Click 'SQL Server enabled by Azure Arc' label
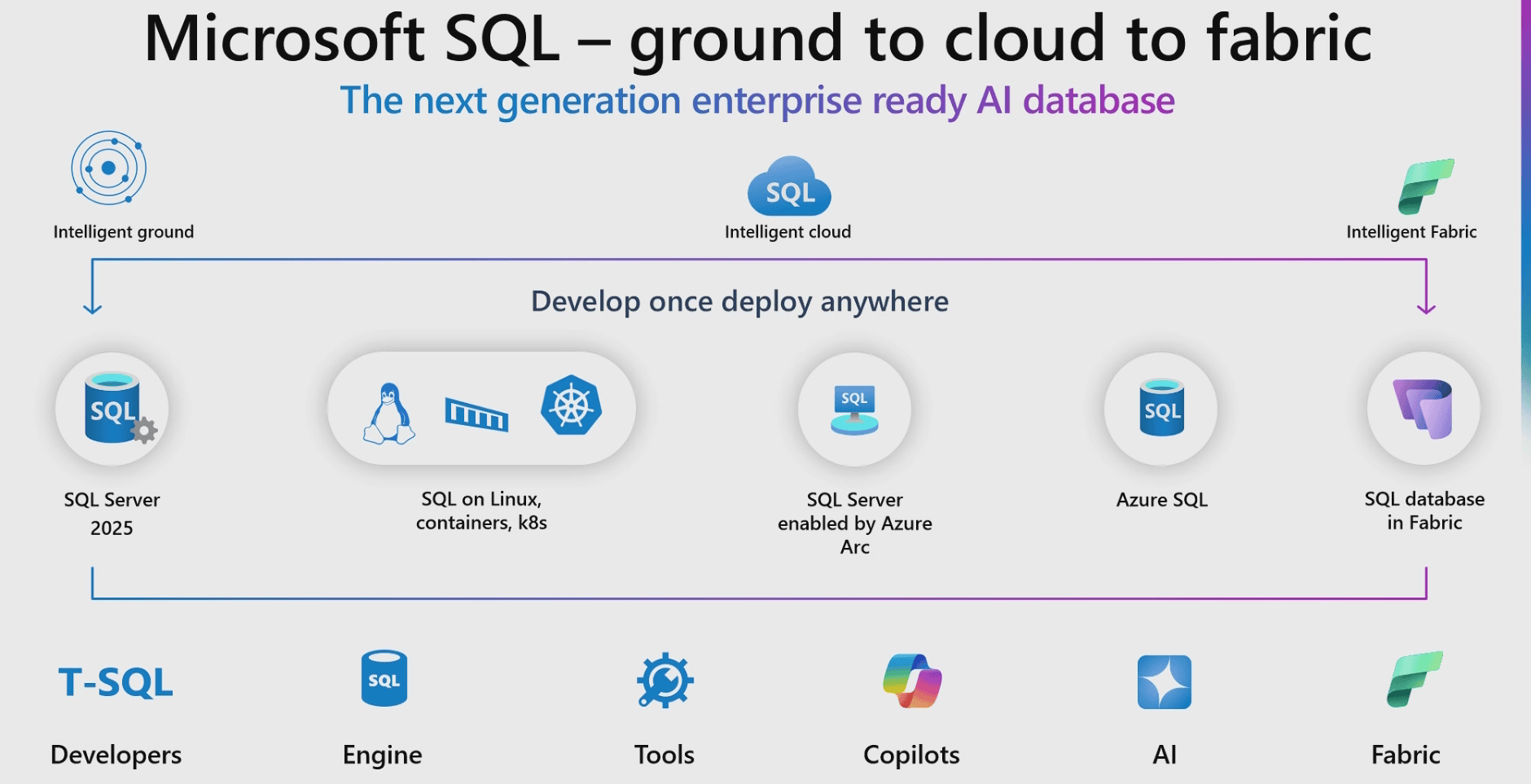Screen dimensions: 1531x784 click(x=854, y=523)
